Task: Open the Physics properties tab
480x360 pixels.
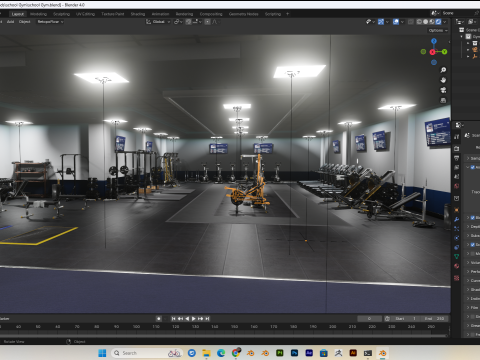Action: [457, 238]
